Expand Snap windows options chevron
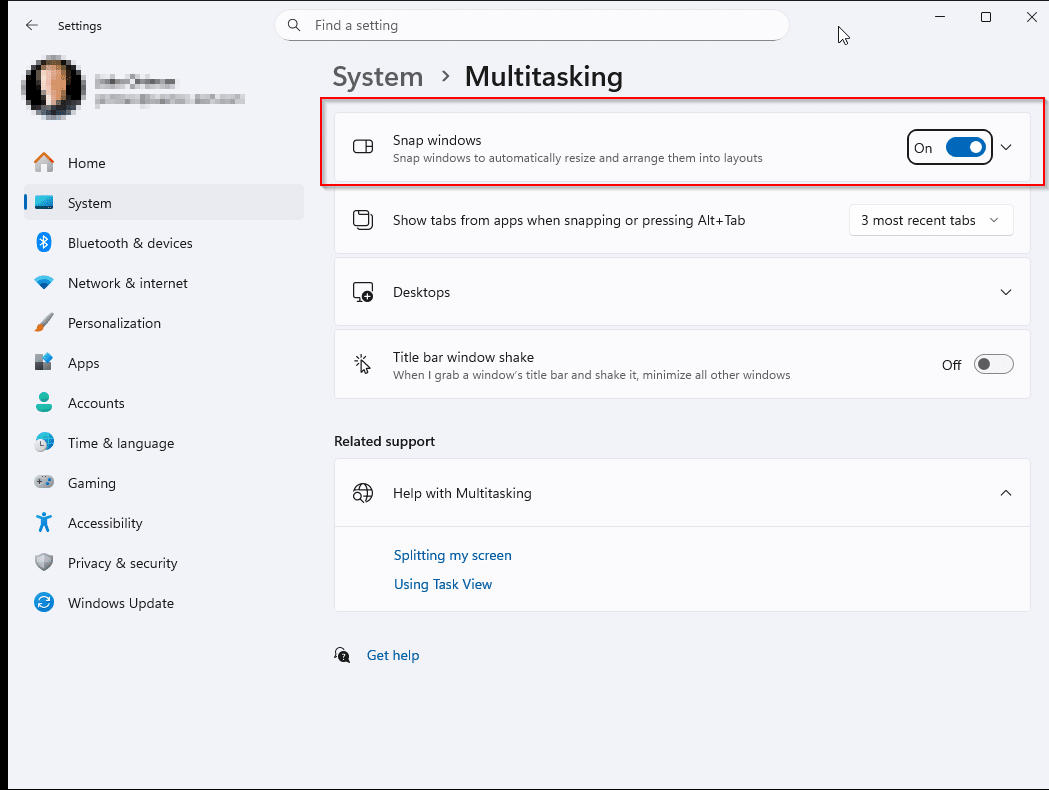 click(1006, 147)
